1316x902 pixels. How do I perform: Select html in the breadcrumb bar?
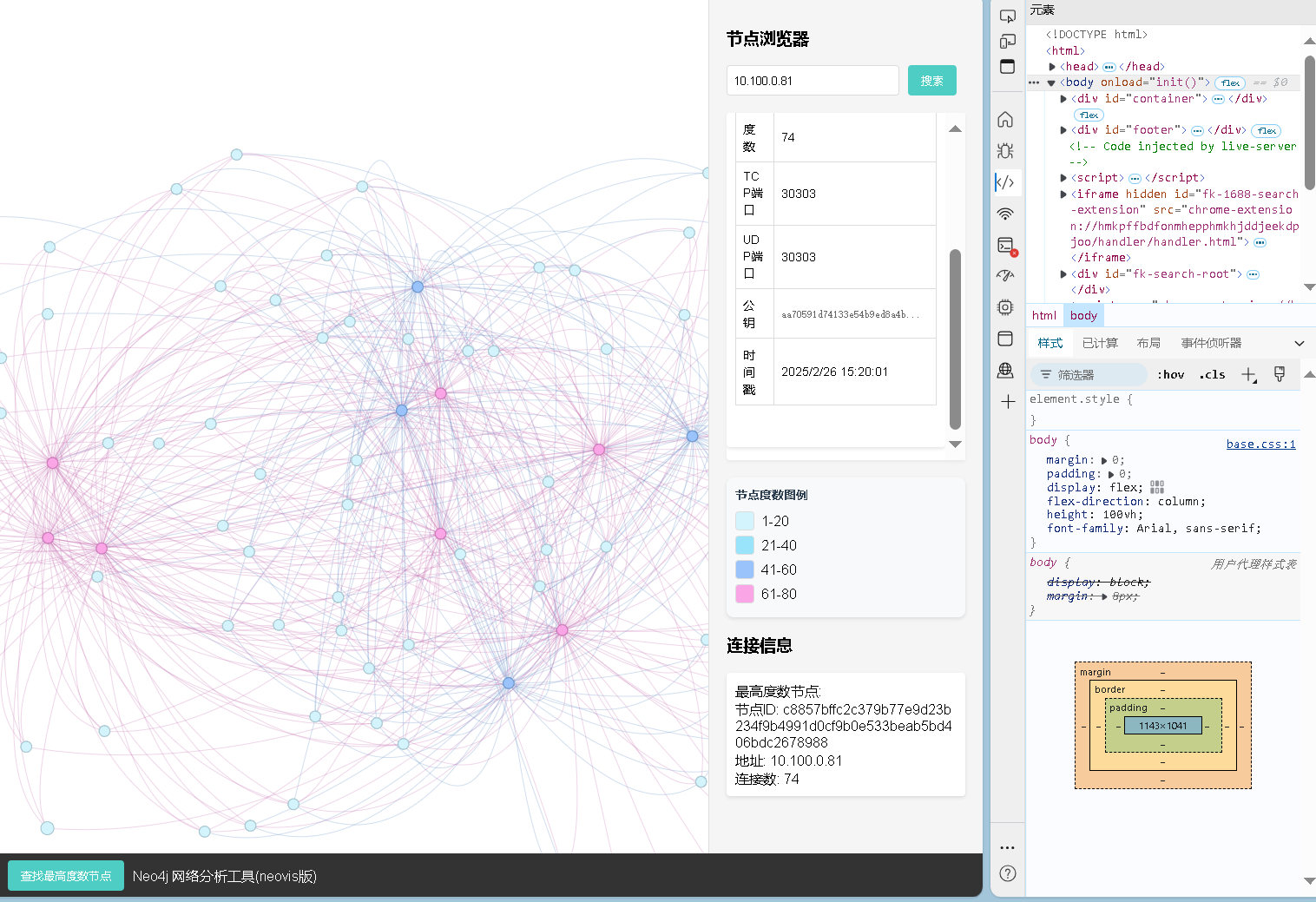(x=1044, y=315)
